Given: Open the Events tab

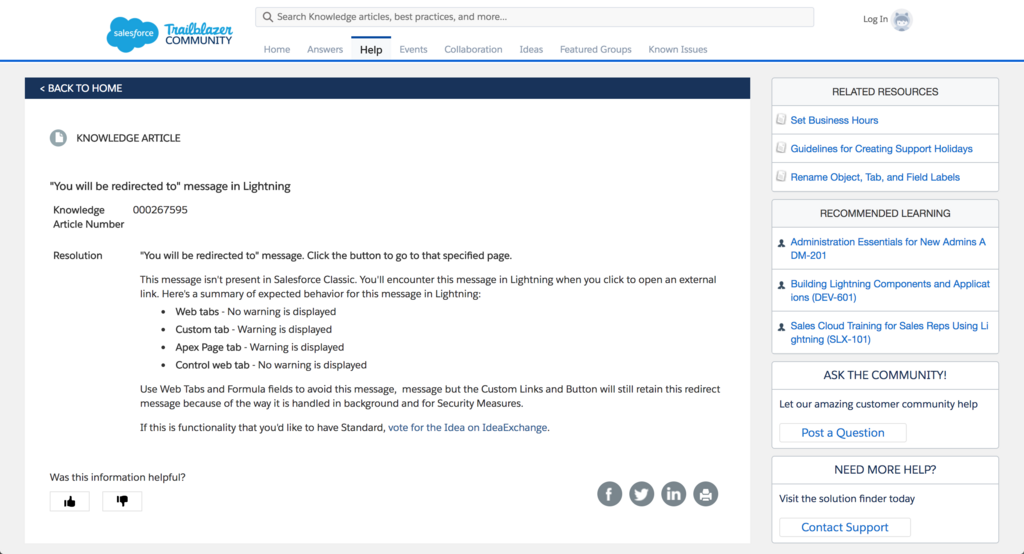Looking at the screenshot, I should pyautogui.click(x=413, y=50).
